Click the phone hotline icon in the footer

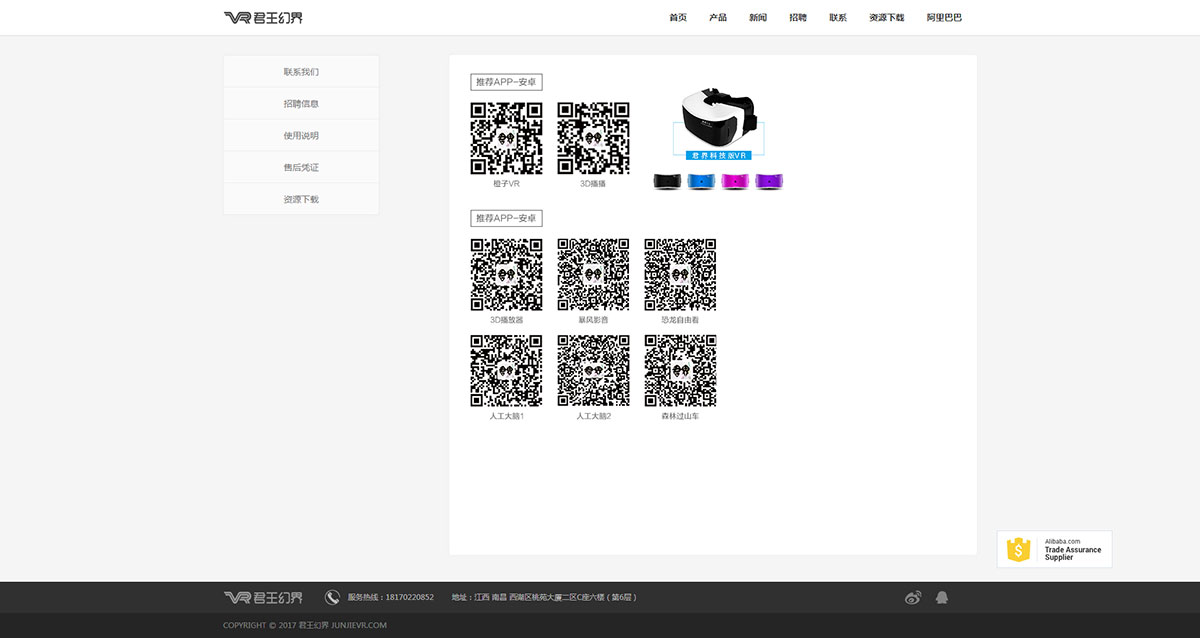point(332,597)
